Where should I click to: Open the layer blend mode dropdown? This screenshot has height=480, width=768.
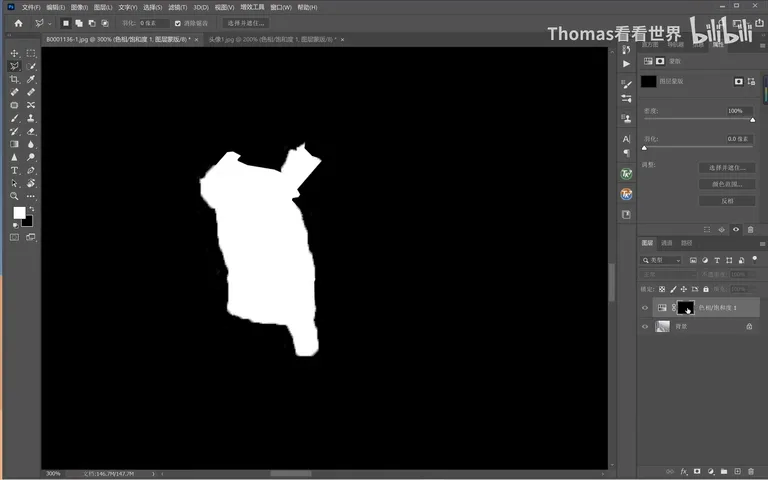(x=668, y=275)
